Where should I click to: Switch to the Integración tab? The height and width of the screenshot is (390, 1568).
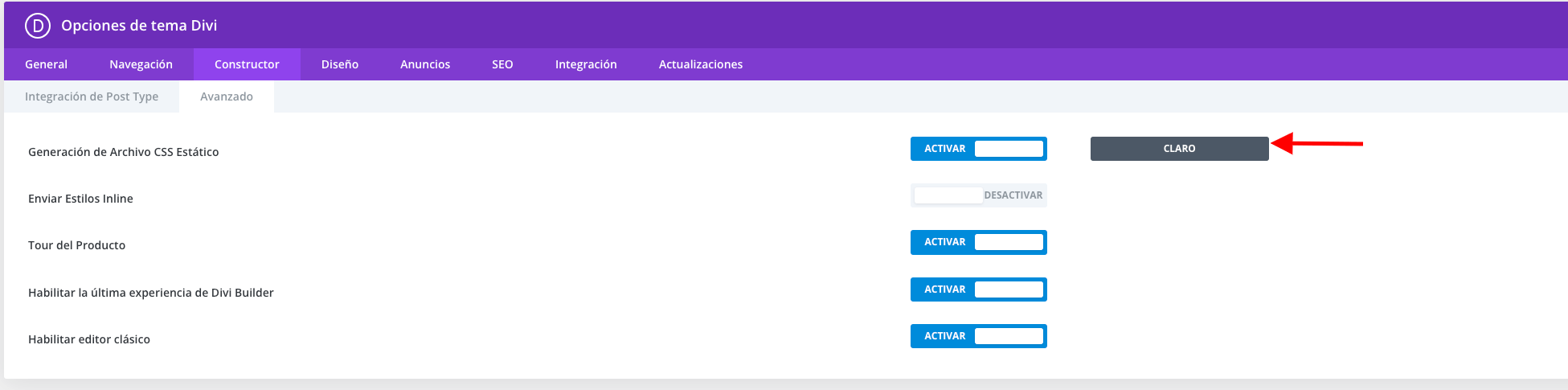point(586,64)
